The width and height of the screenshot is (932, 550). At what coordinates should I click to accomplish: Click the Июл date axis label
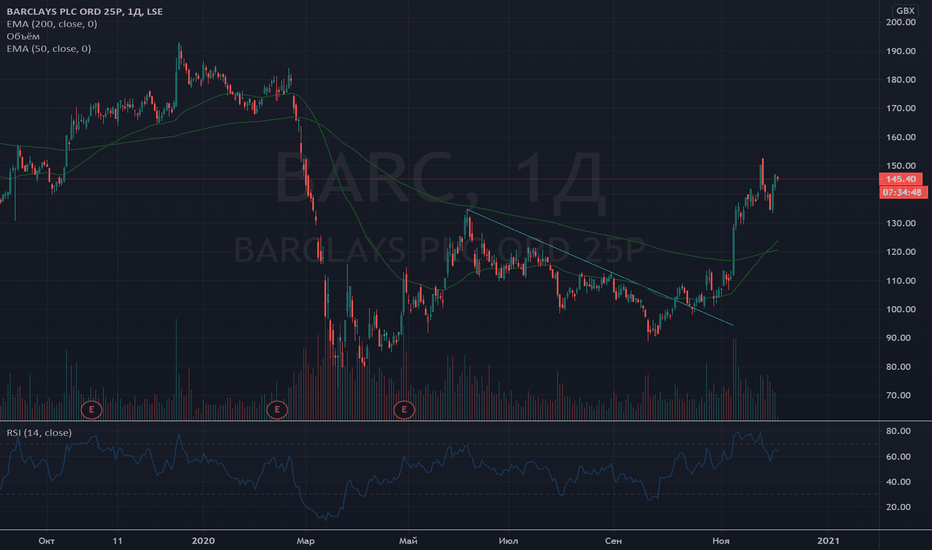coord(508,540)
